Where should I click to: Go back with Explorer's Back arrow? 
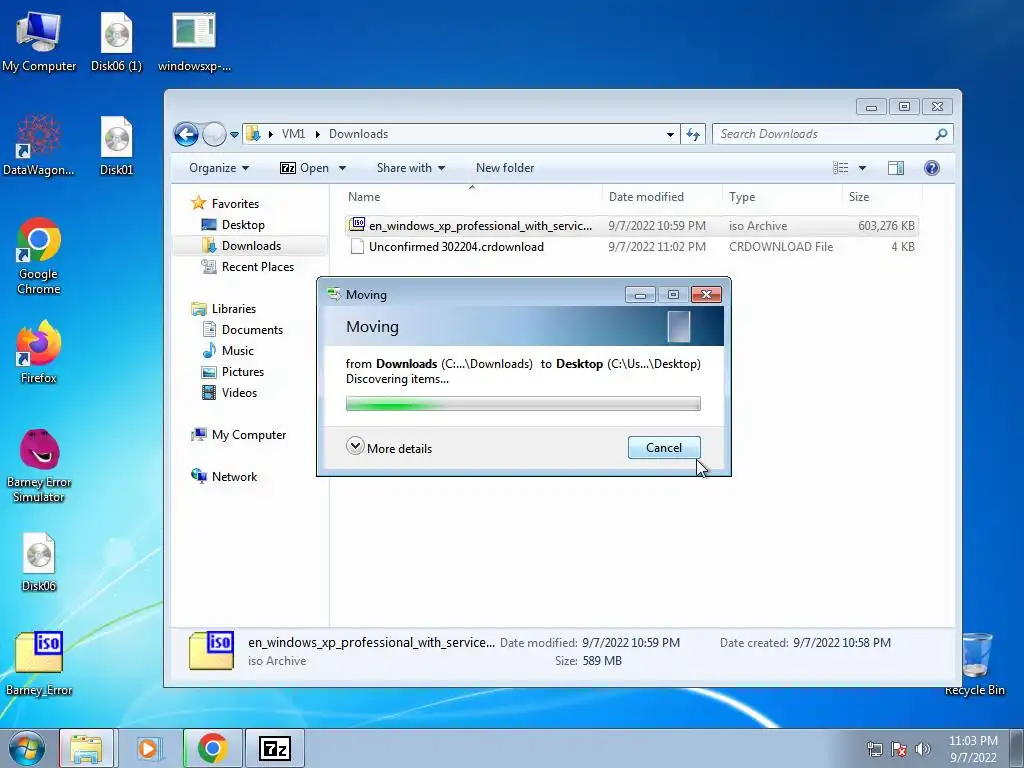[186, 135]
